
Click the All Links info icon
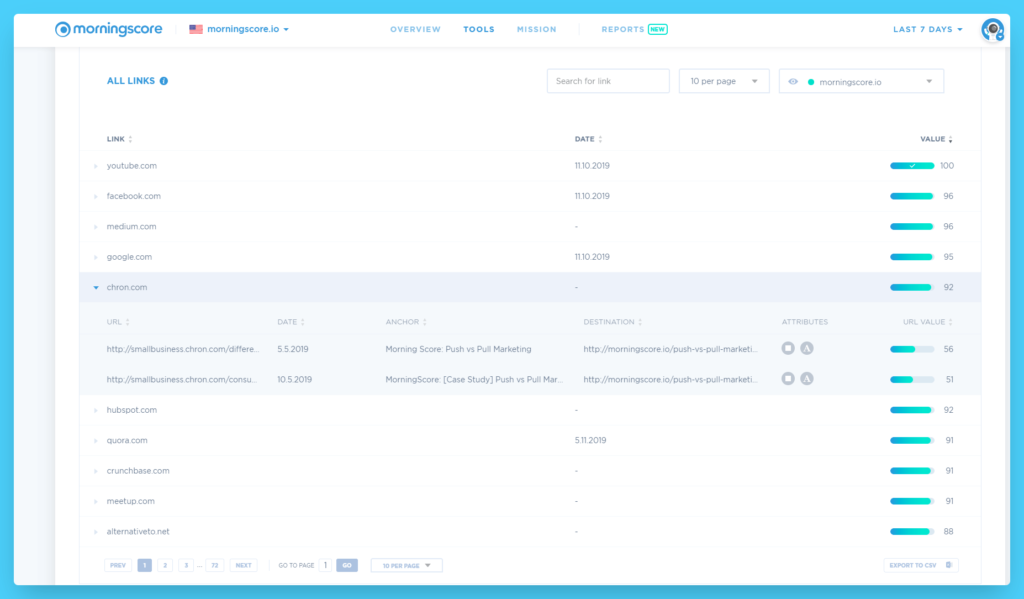(x=164, y=81)
